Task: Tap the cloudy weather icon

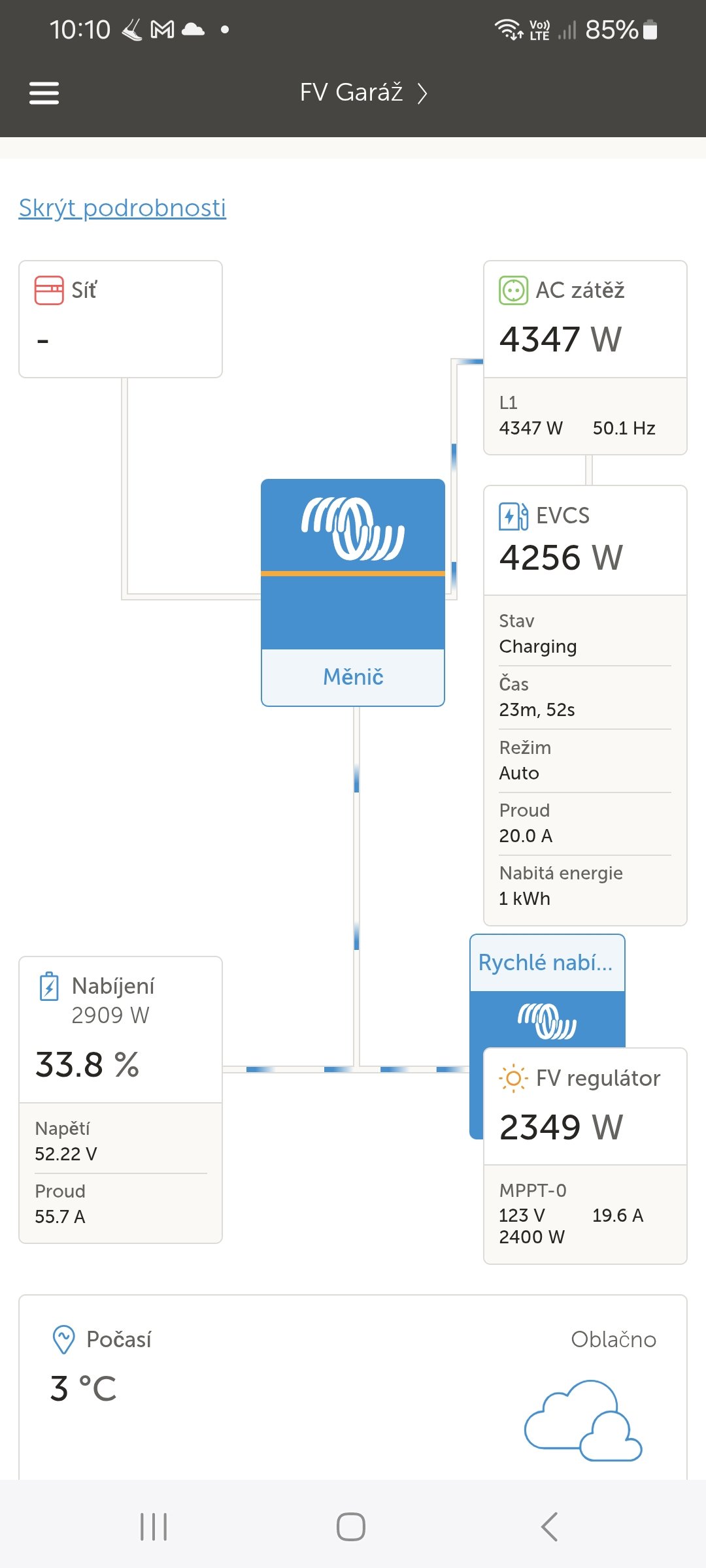Action: [x=583, y=1420]
